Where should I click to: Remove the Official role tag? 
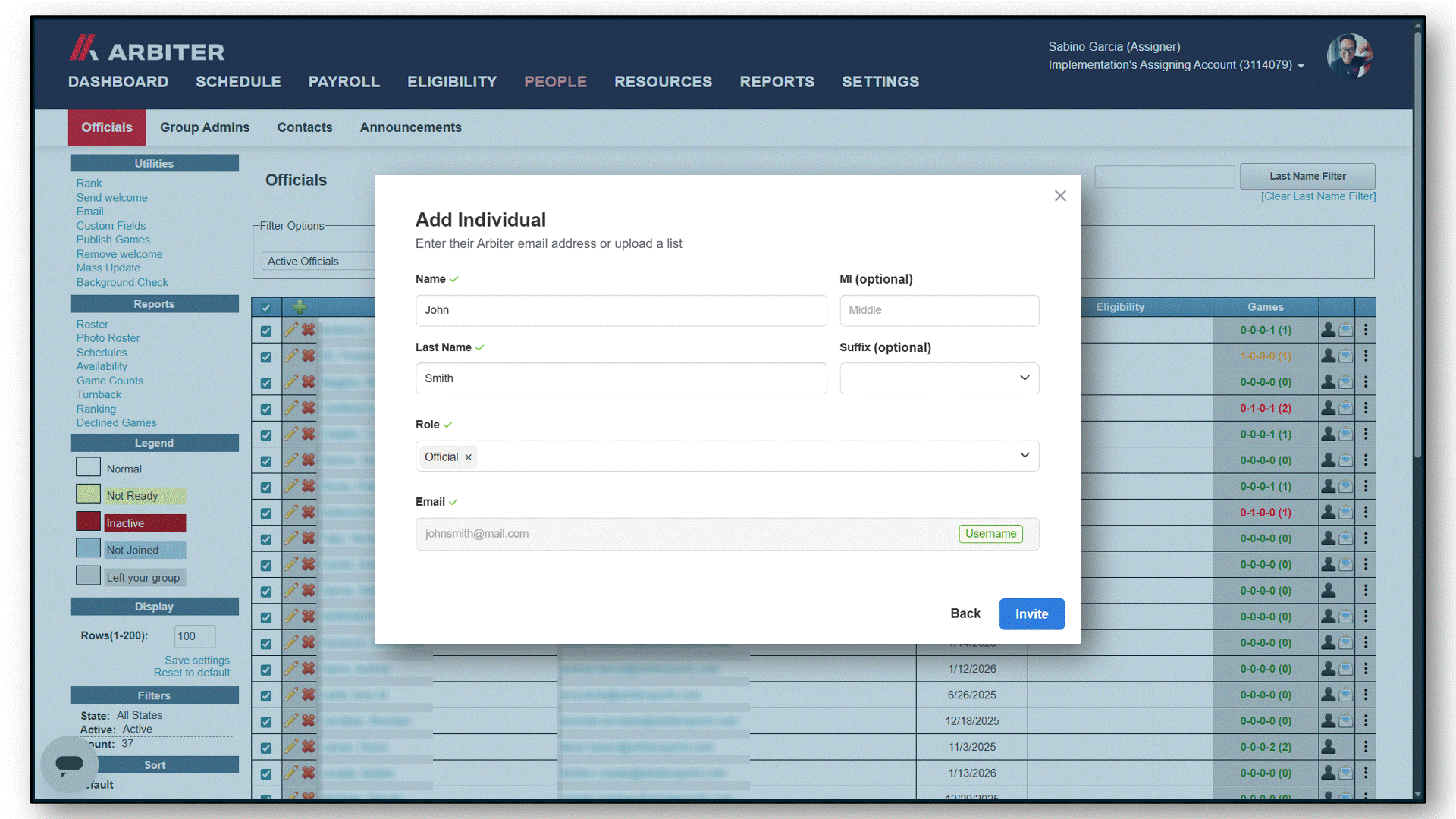coord(469,457)
